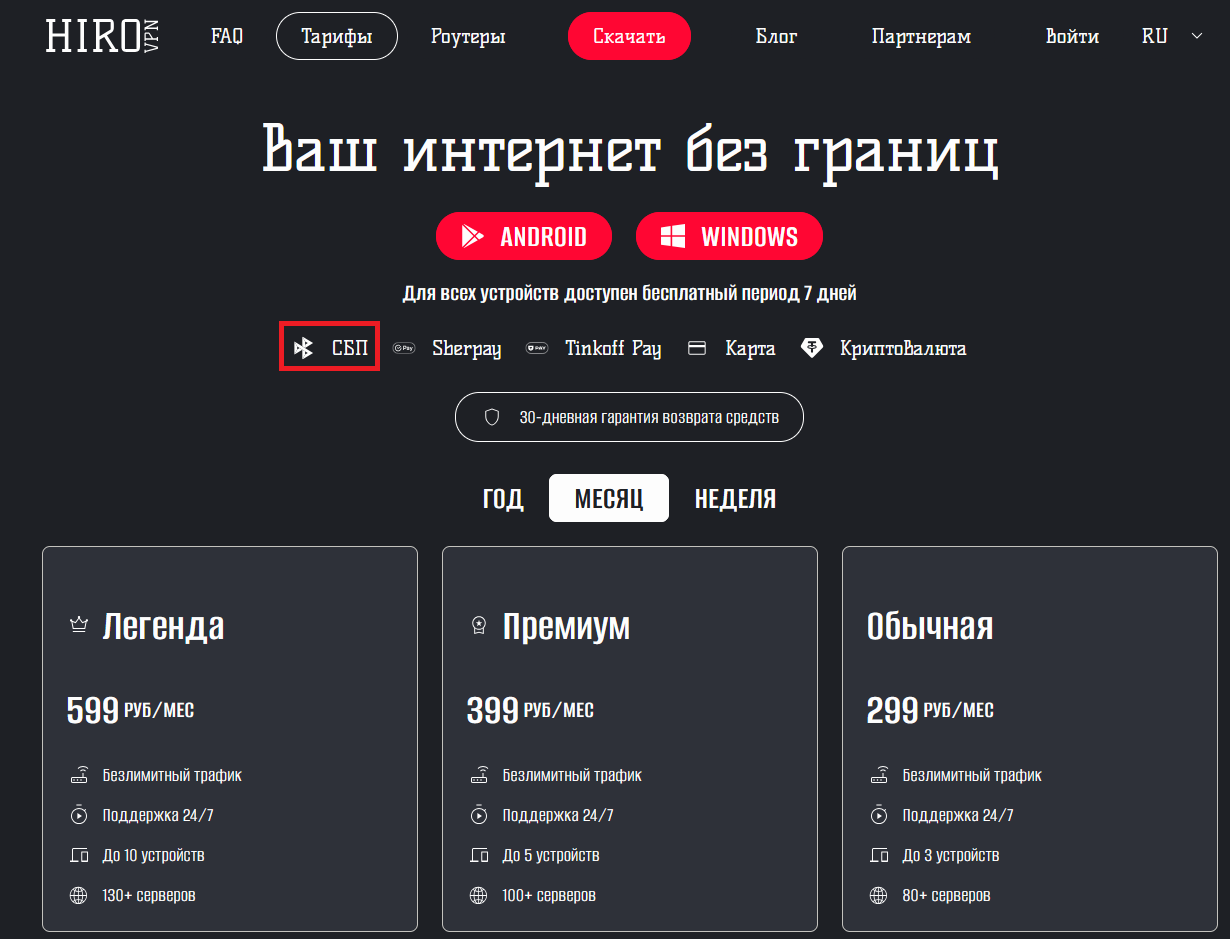Click the Sberpay logo icon
This screenshot has height=939, width=1230.
(404, 348)
